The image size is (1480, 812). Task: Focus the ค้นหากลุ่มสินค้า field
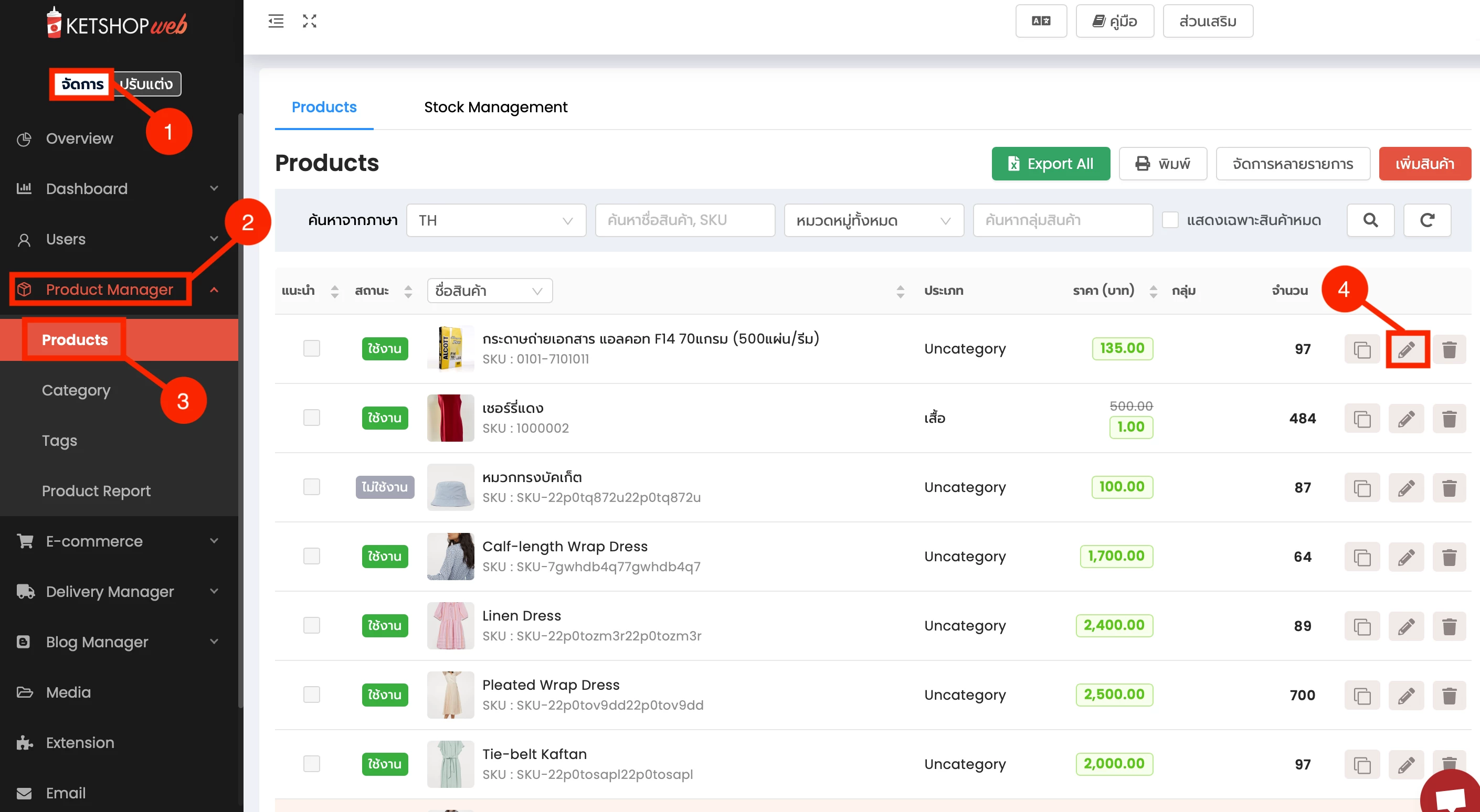pyautogui.click(x=1062, y=220)
